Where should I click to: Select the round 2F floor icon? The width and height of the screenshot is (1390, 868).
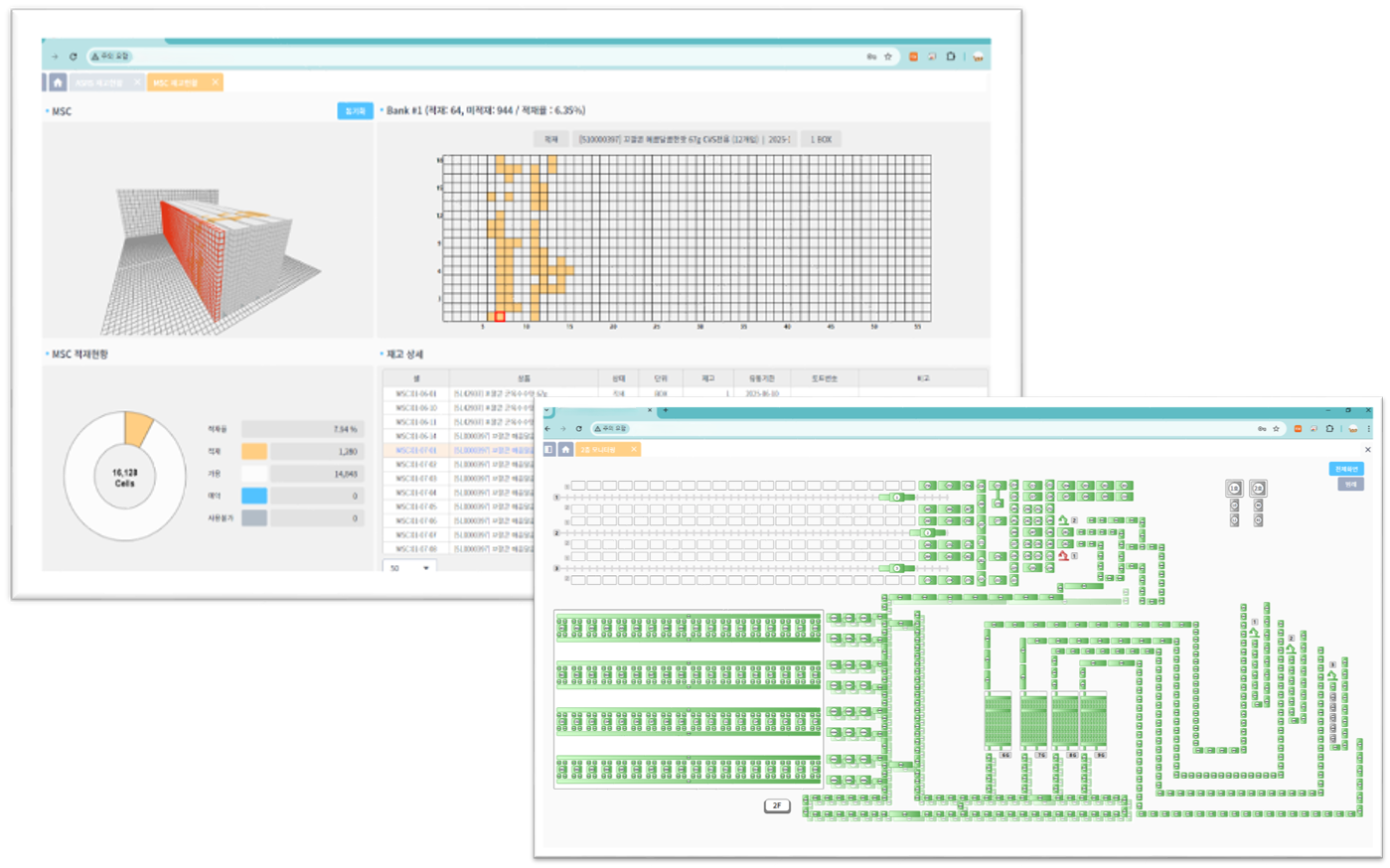coord(1258,489)
